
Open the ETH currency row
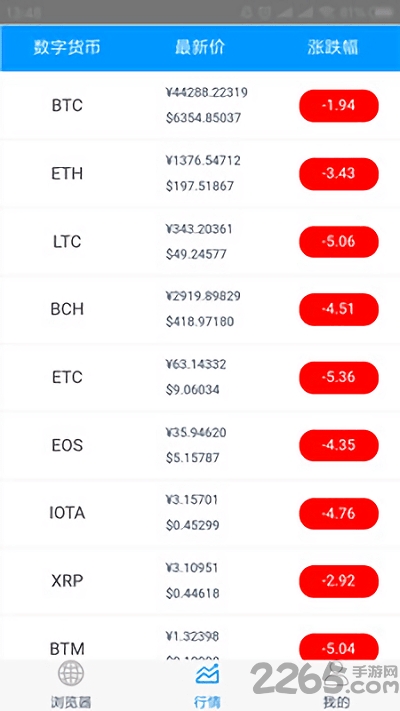(x=200, y=174)
